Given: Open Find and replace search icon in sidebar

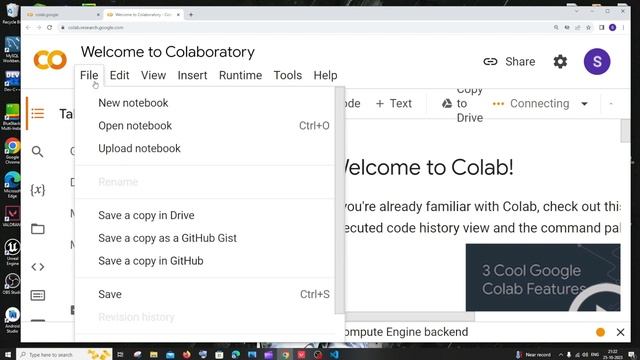Looking at the screenshot, I should point(38,152).
